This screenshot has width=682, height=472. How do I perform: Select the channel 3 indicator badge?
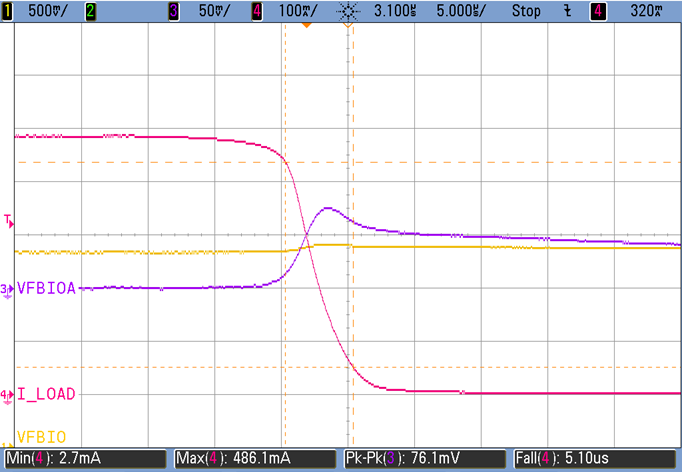point(174,11)
